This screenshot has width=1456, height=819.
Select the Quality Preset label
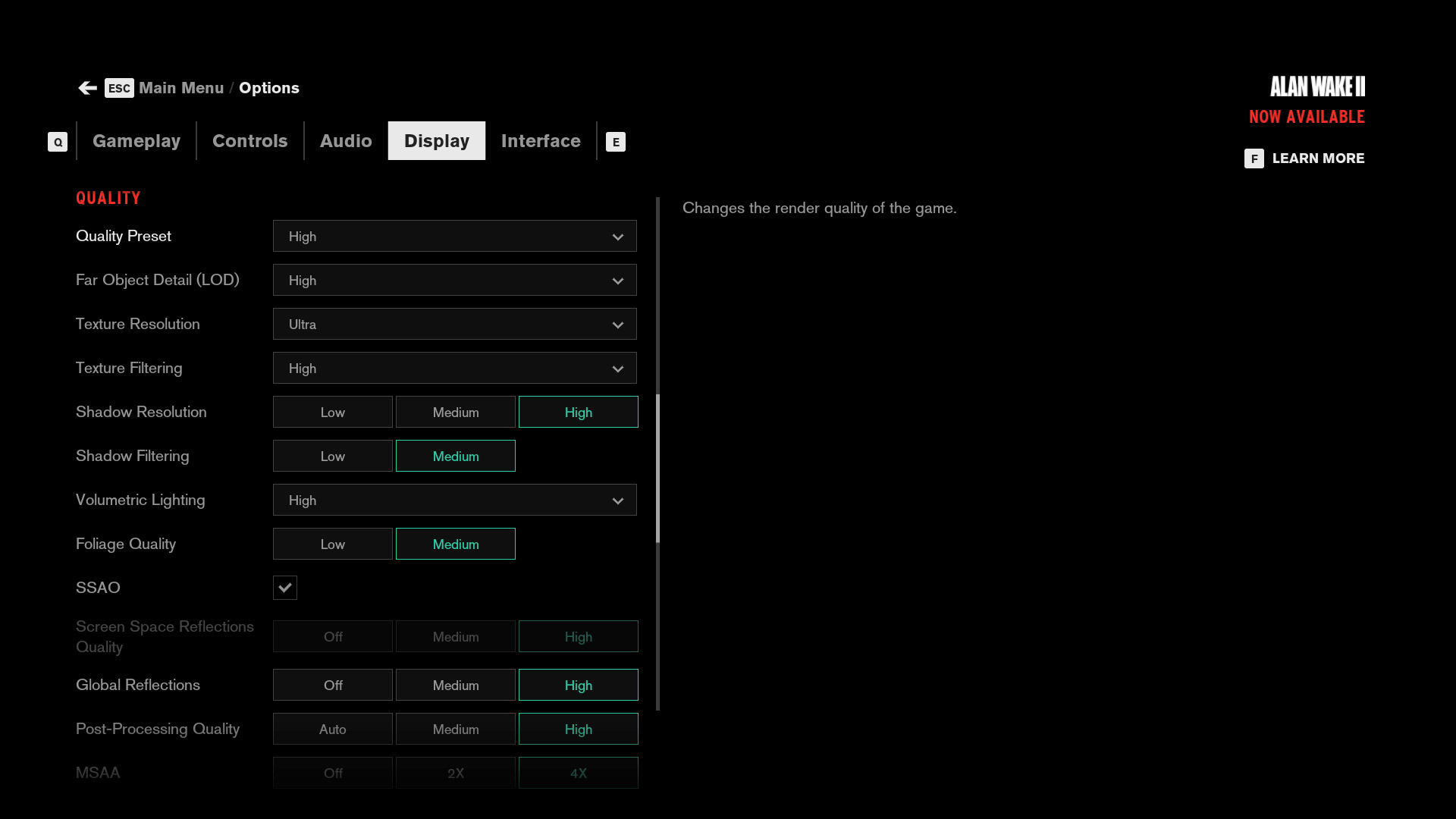click(124, 236)
